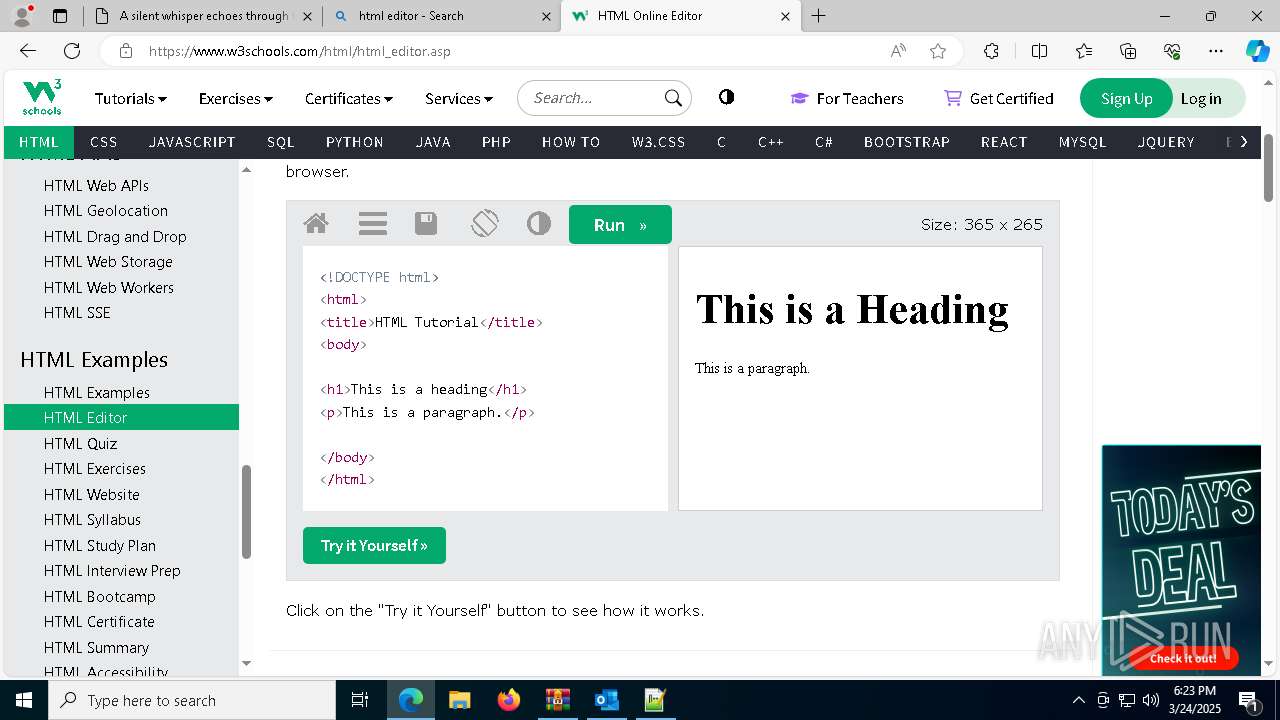This screenshot has height=720, width=1280.
Task: Expand the Services dropdown
Action: [x=459, y=98]
